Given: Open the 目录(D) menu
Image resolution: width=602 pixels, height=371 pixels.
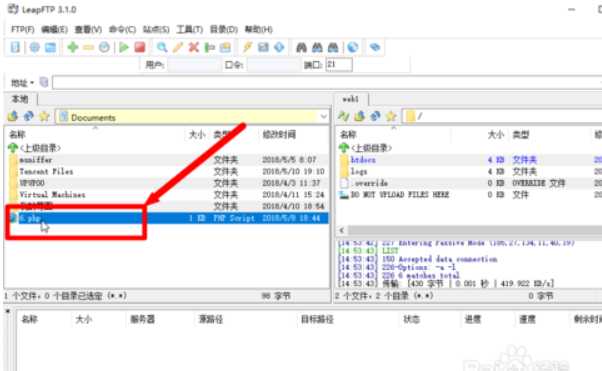Looking at the screenshot, I should pyautogui.click(x=223, y=29).
